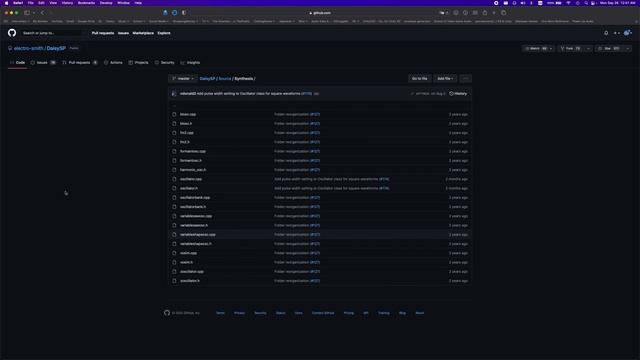
Task: View commit History for this folder
Action: pyautogui.click(x=458, y=93)
